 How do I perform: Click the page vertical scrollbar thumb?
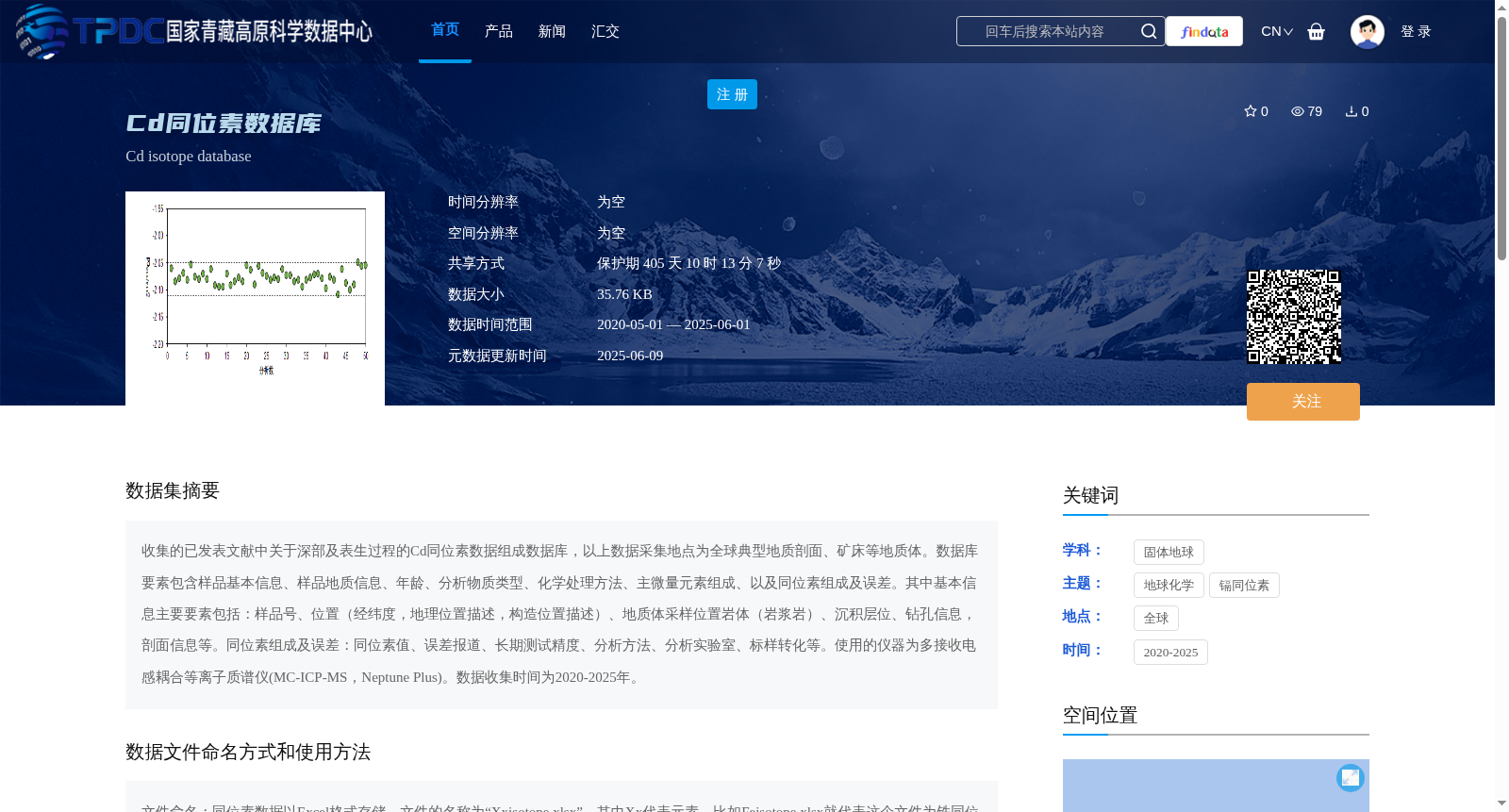(1501, 137)
